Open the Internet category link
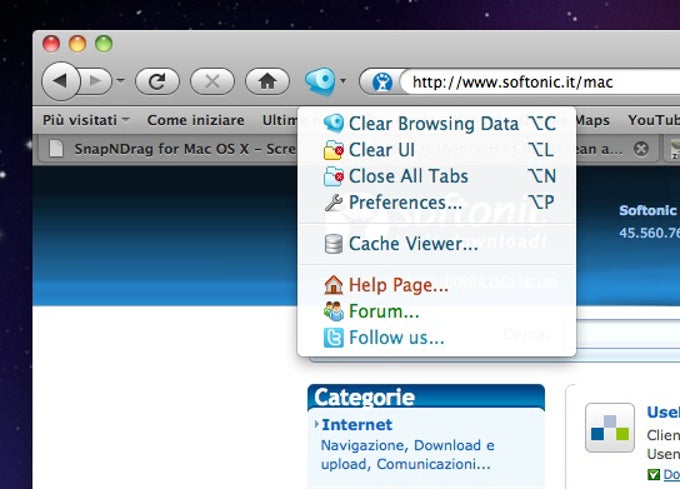The width and height of the screenshot is (680, 489). (x=357, y=425)
